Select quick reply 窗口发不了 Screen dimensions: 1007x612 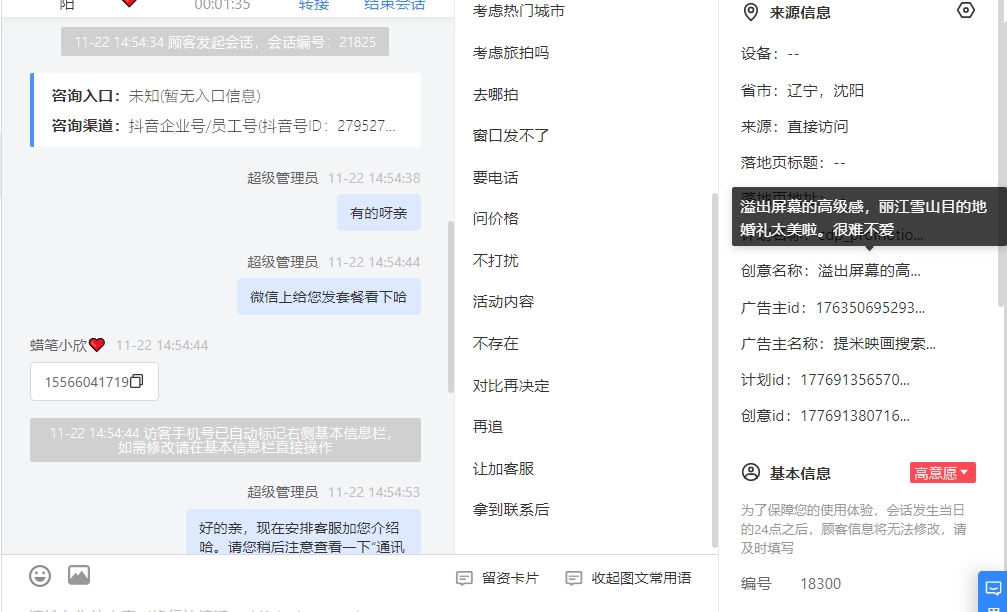(511, 136)
